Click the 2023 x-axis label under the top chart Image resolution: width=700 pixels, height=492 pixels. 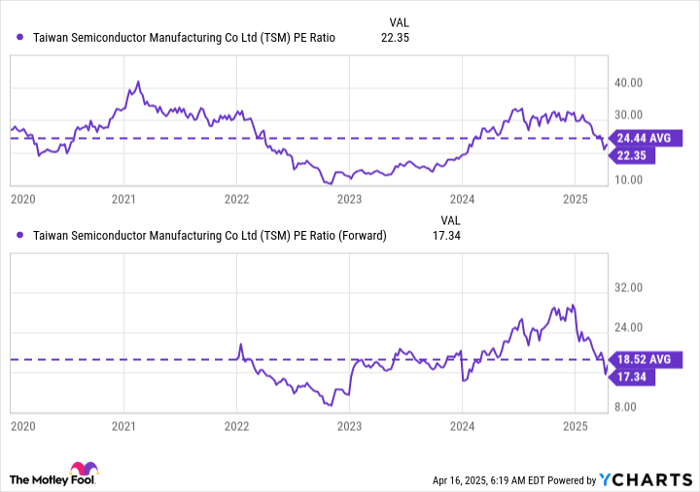(349, 200)
